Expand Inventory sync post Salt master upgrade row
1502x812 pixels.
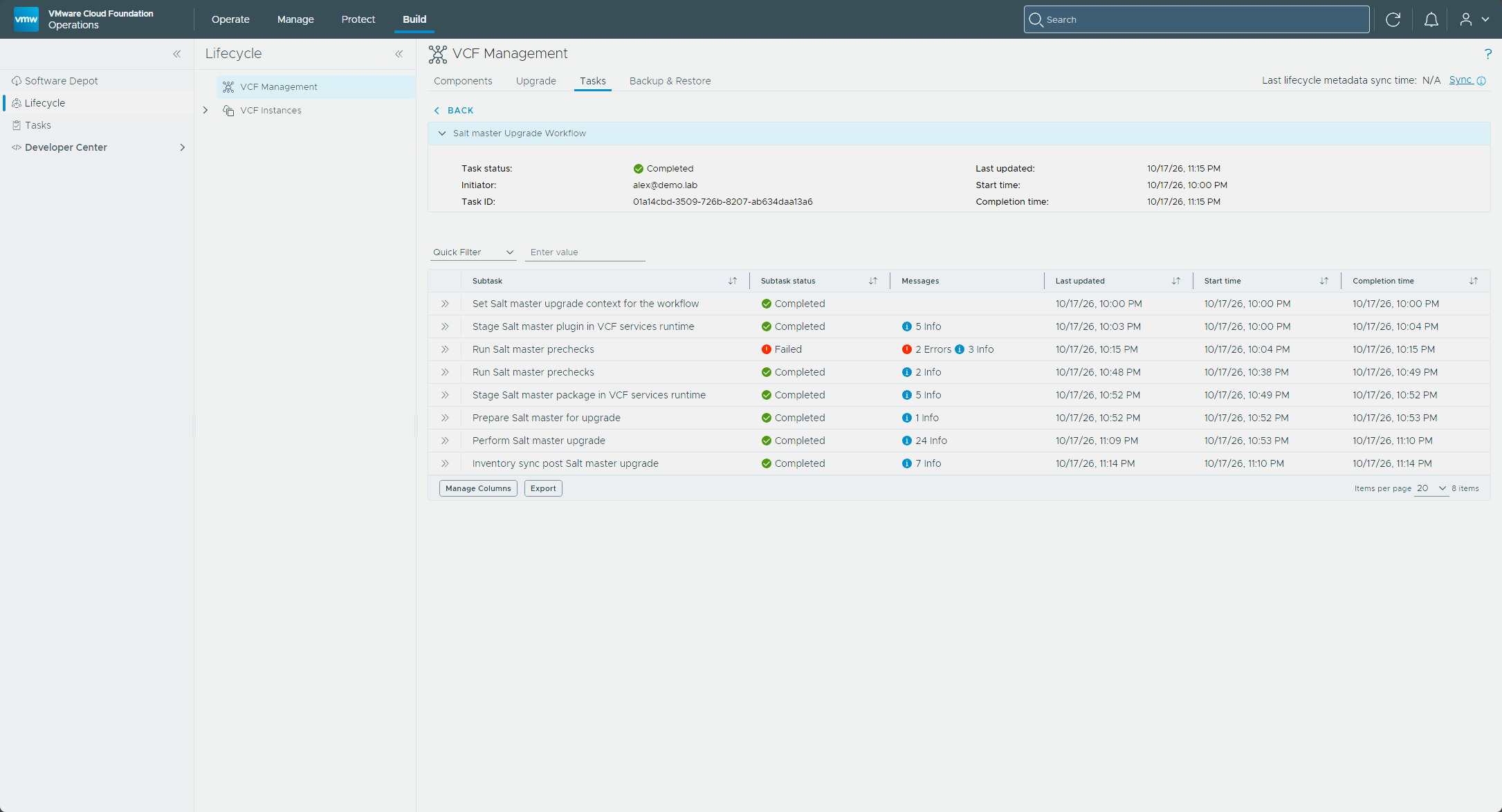click(445, 463)
